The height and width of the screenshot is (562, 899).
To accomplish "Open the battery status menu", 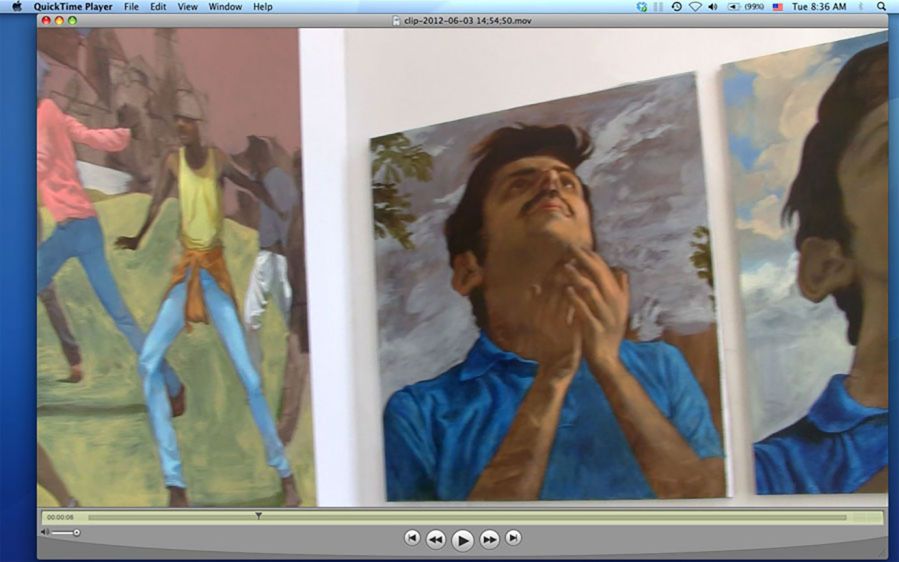I will [x=742, y=7].
